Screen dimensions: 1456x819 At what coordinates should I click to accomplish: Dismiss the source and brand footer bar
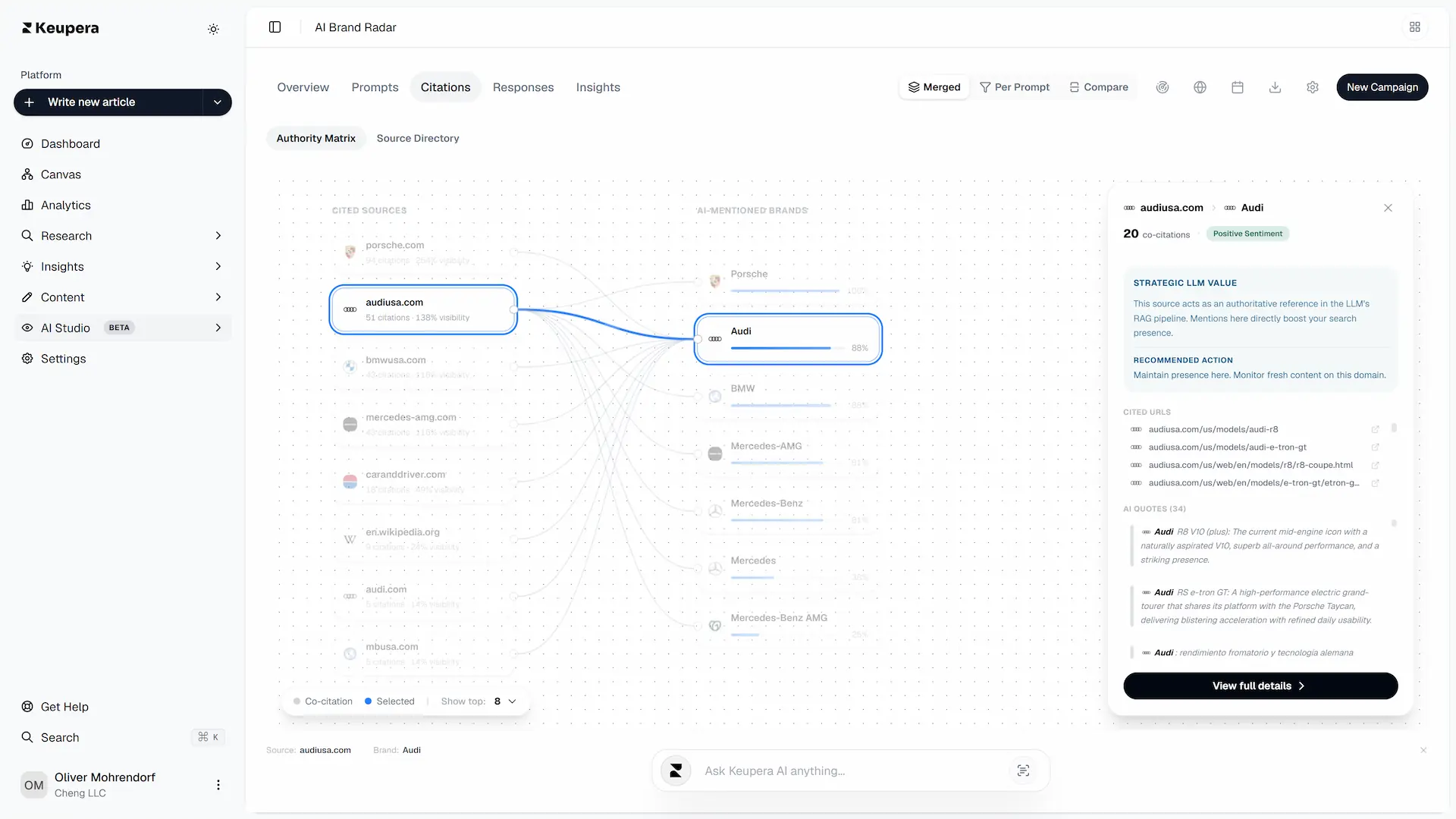pyautogui.click(x=1423, y=750)
